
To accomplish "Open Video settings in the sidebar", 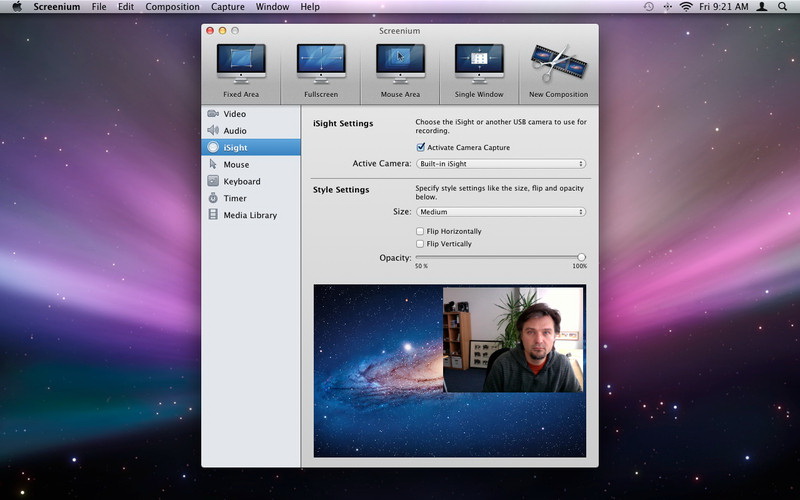I will (x=234, y=114).
